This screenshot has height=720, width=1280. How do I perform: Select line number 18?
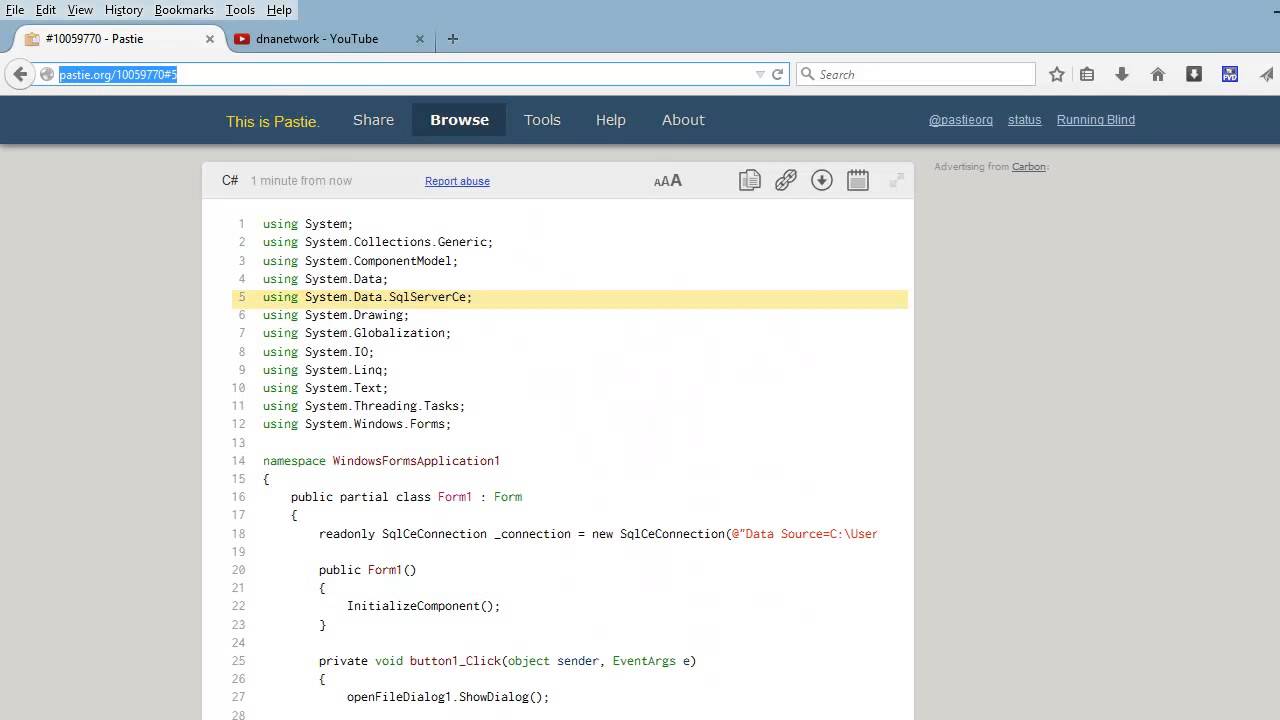238,534
